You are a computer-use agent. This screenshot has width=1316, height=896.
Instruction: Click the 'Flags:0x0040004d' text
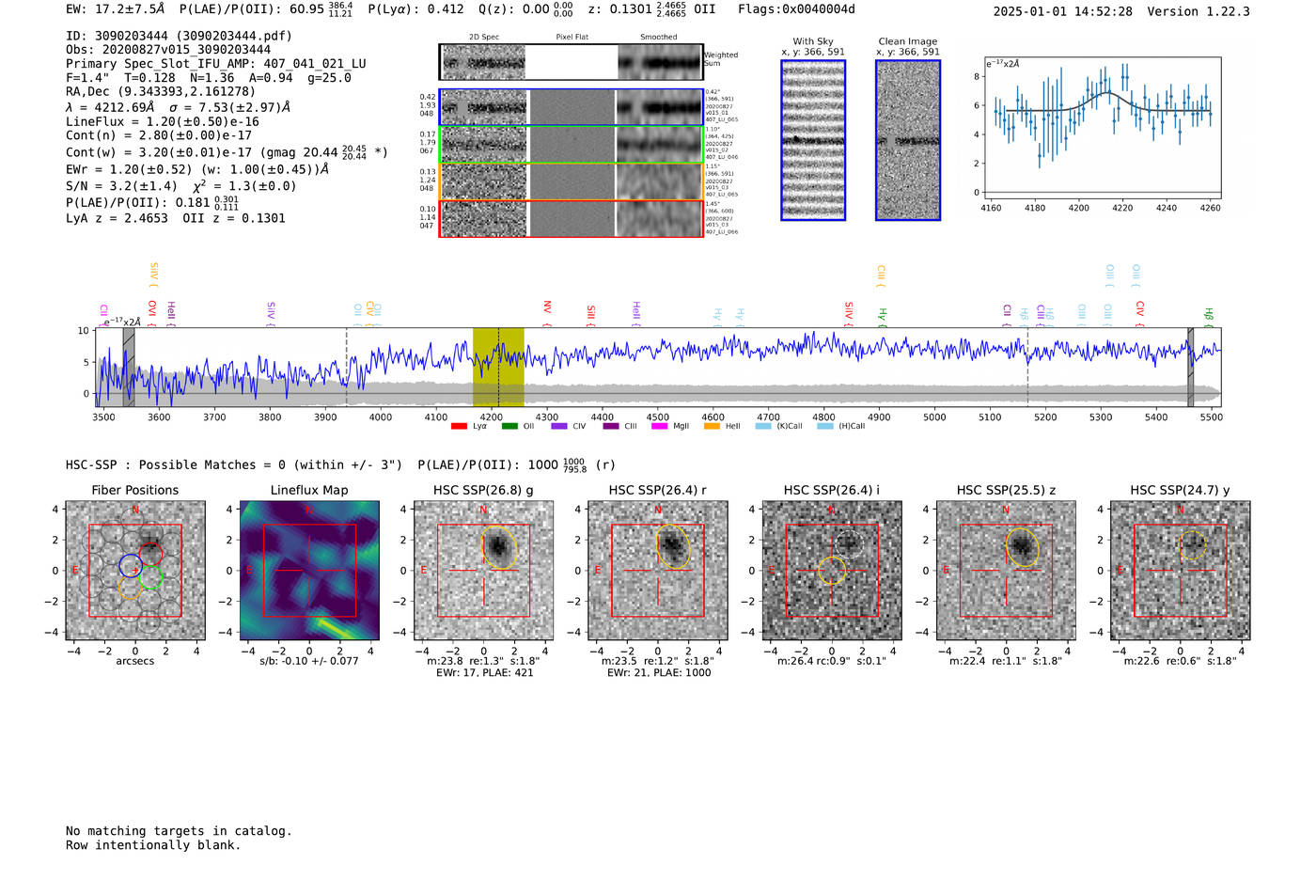click(x=796, y=9)
